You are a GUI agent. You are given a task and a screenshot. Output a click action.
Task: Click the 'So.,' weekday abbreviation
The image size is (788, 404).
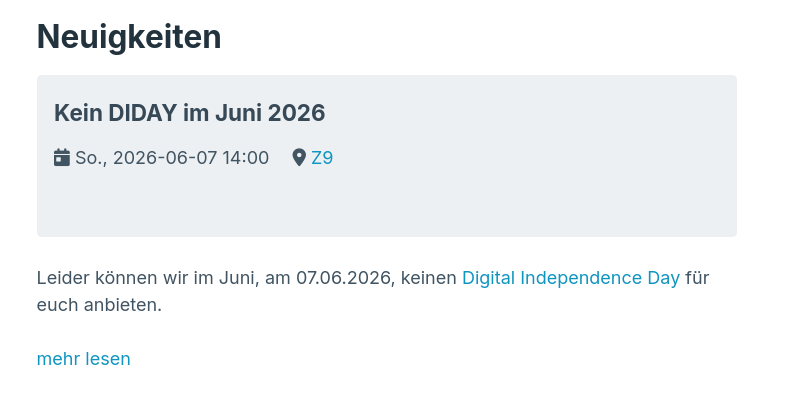tap(91, 158)
